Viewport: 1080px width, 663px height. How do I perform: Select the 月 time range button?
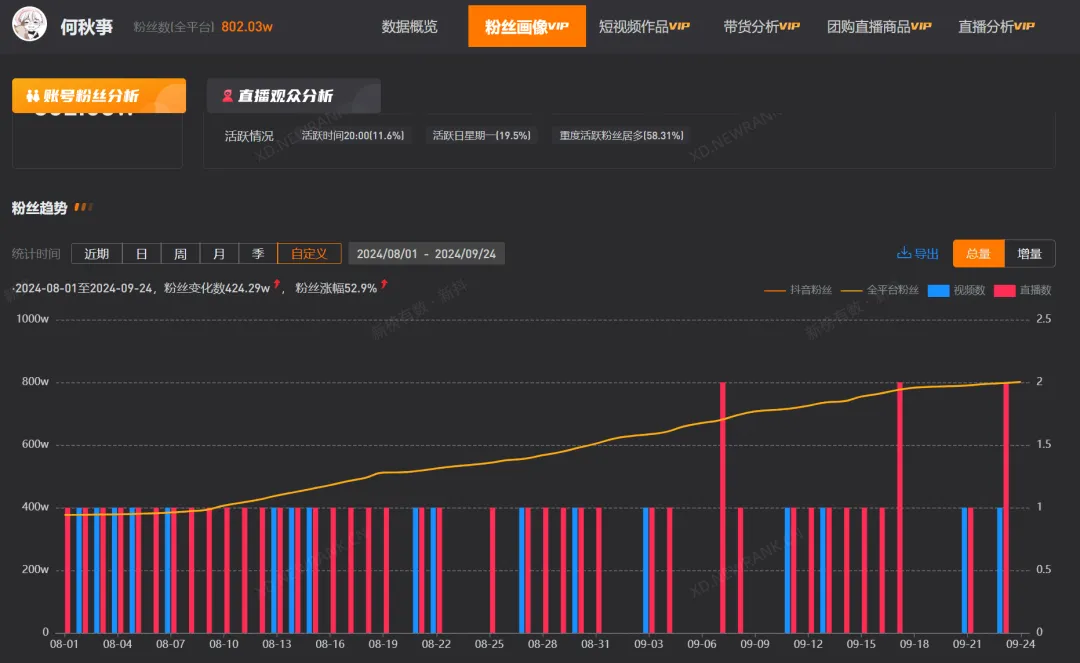219,254
